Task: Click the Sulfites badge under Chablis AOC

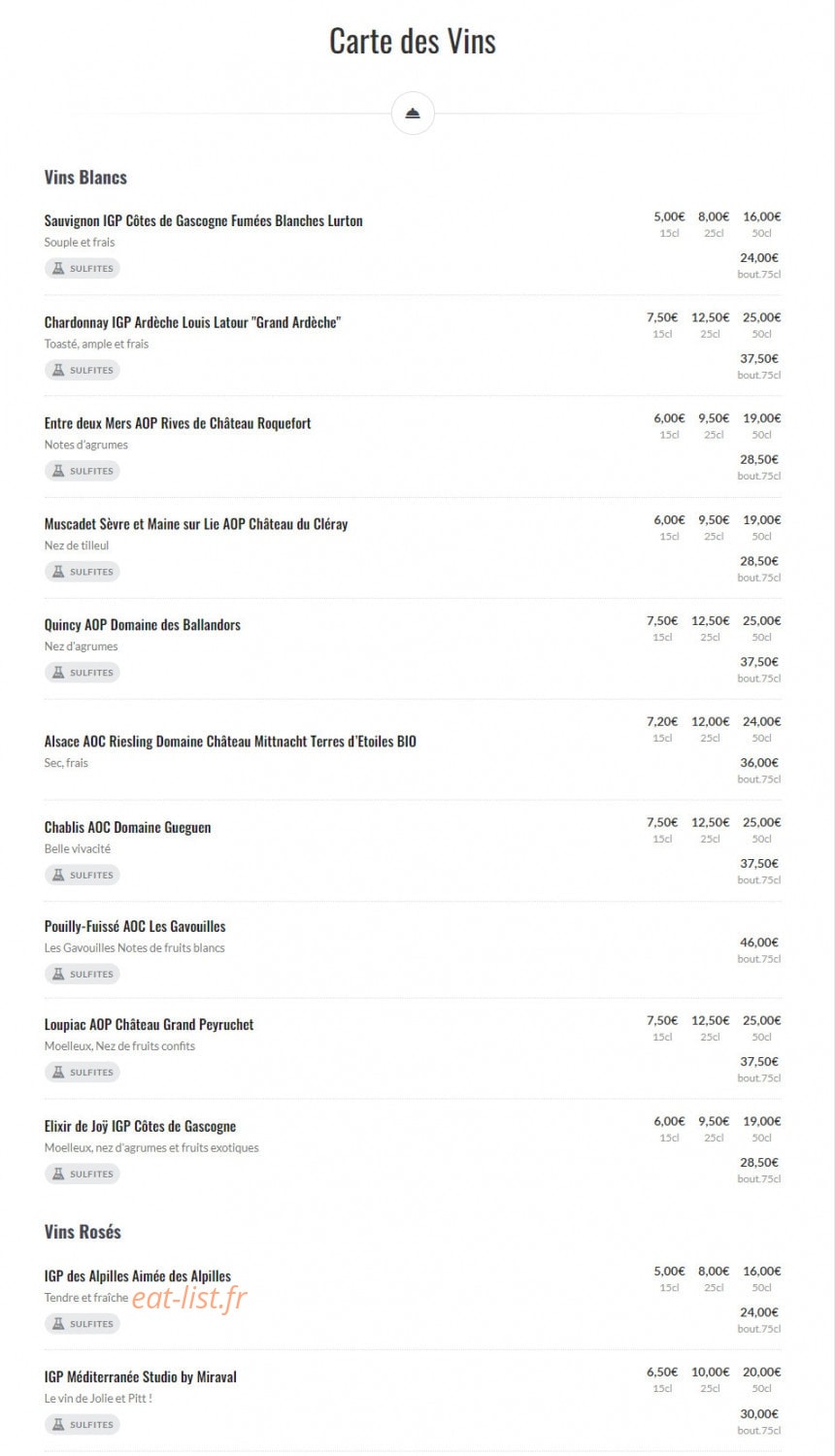Action: click(83, 876)
